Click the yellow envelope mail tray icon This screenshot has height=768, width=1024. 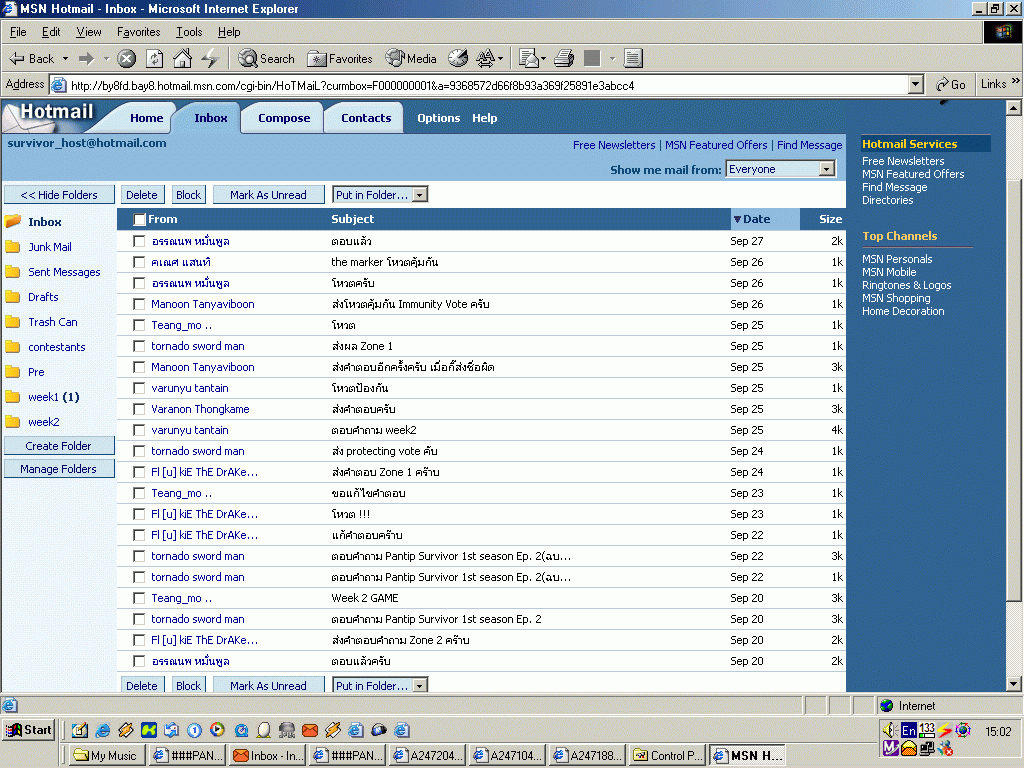coord(908,748)
